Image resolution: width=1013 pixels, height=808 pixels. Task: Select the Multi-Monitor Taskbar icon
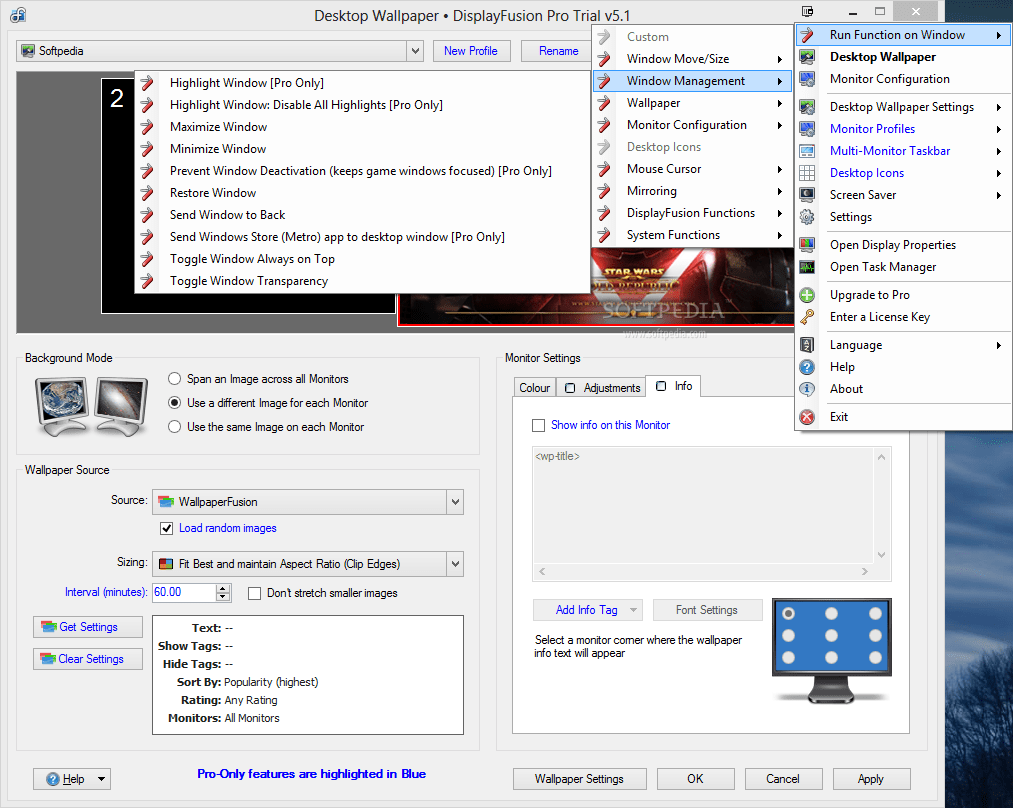point(806,151)
